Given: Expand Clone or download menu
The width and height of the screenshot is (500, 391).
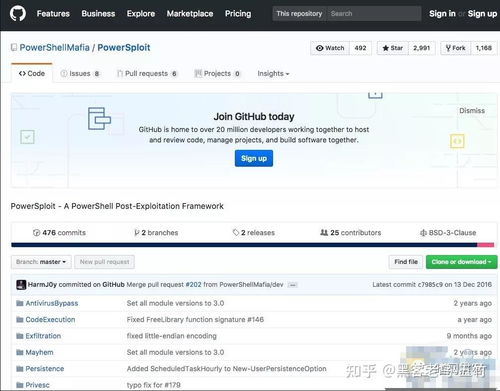Looking at the screenshot, I should click(x=461, y=262).
